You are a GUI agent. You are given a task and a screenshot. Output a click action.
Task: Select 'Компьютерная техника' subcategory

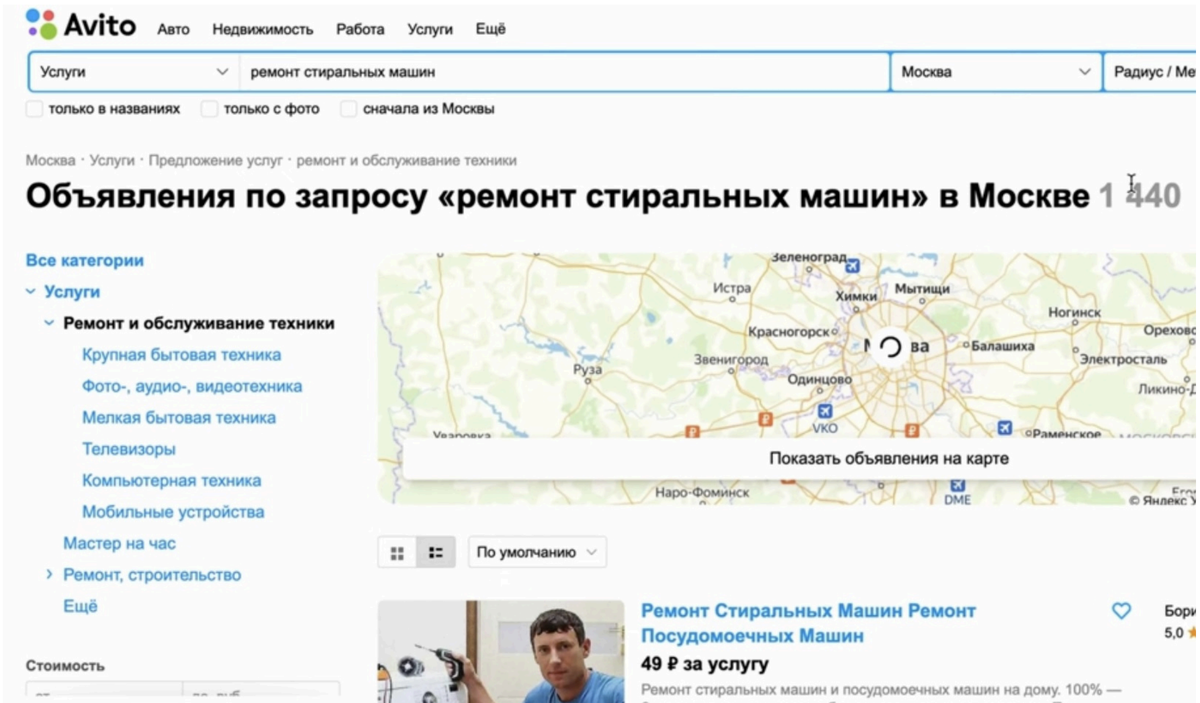click(172, 481)
